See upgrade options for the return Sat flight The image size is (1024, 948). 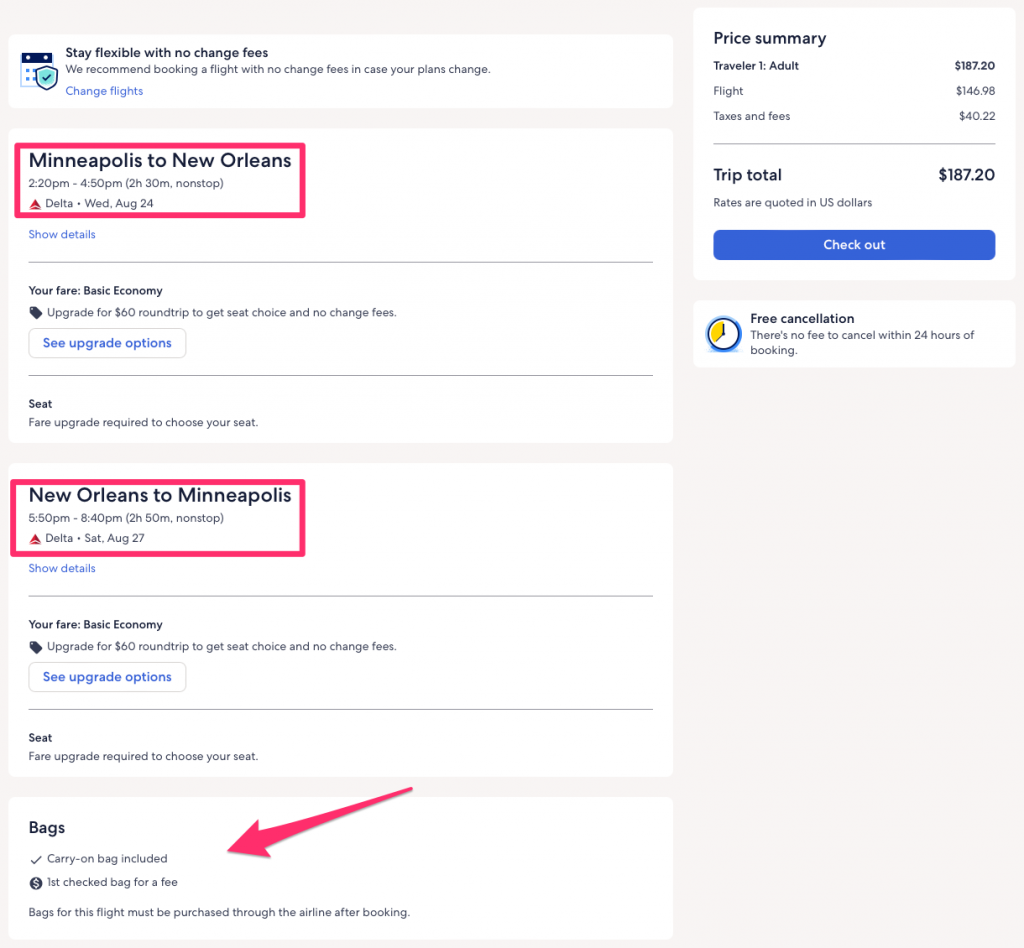tap(107, 677)
